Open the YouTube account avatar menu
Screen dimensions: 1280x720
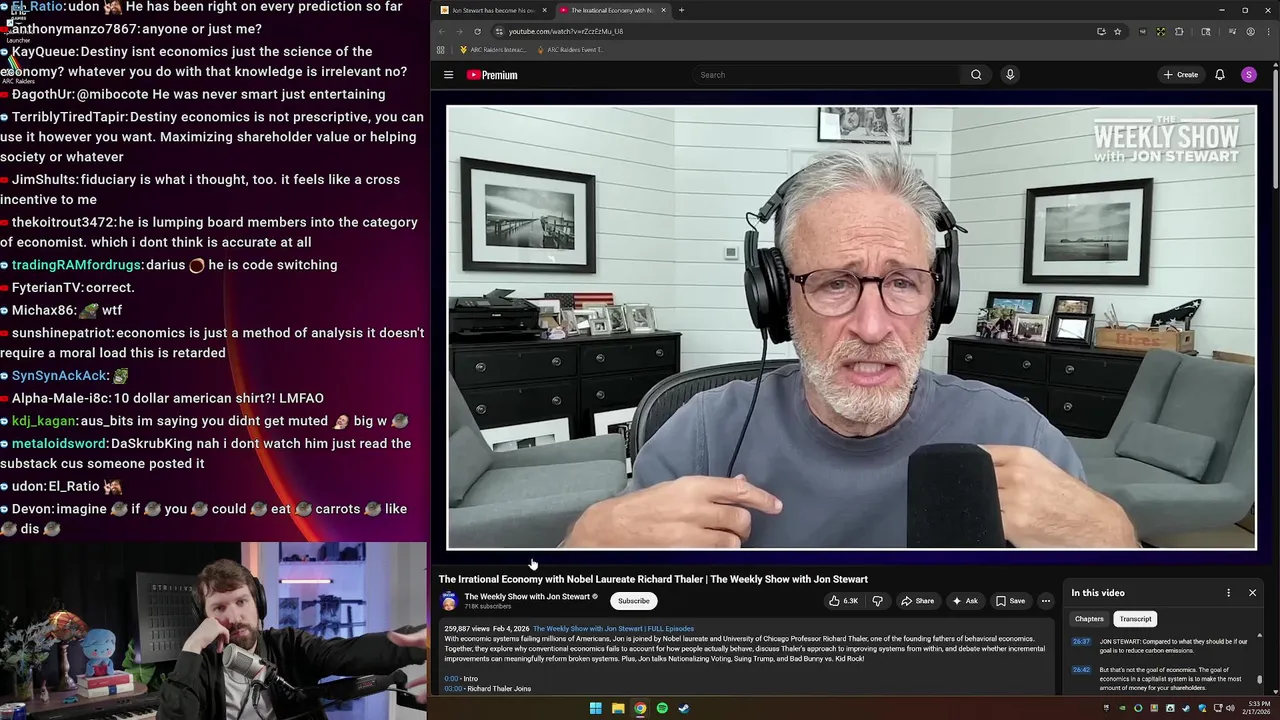[1249, 75]
